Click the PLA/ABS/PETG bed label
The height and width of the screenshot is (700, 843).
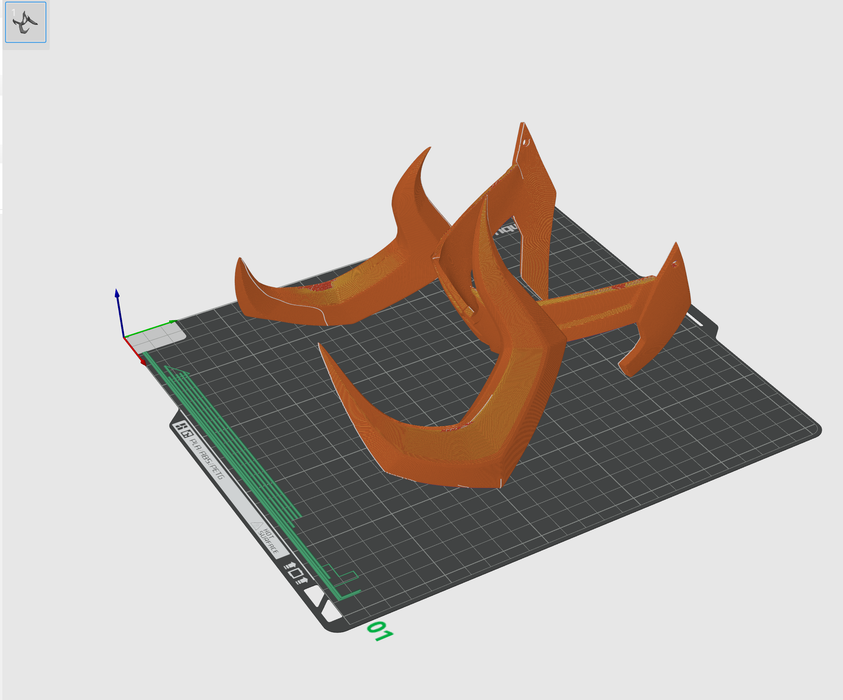(x=207, y=458)
